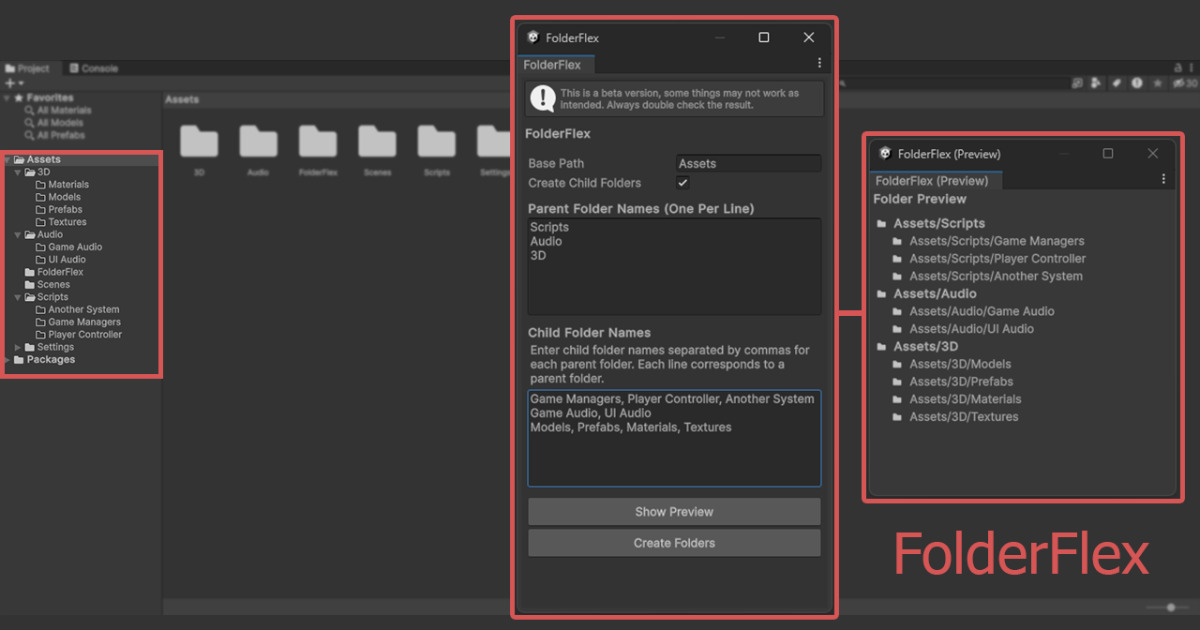Select Materials folder in project tree
This screenshot has height=630, width=1200.
point(62,185)
